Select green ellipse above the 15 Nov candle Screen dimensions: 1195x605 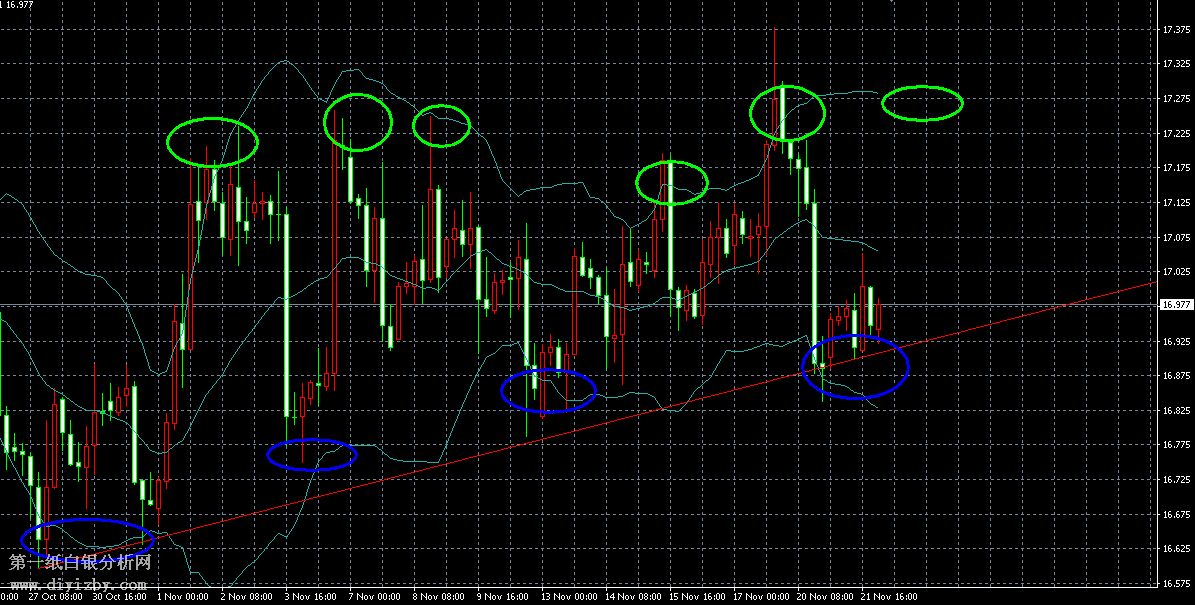coord(672,182)
